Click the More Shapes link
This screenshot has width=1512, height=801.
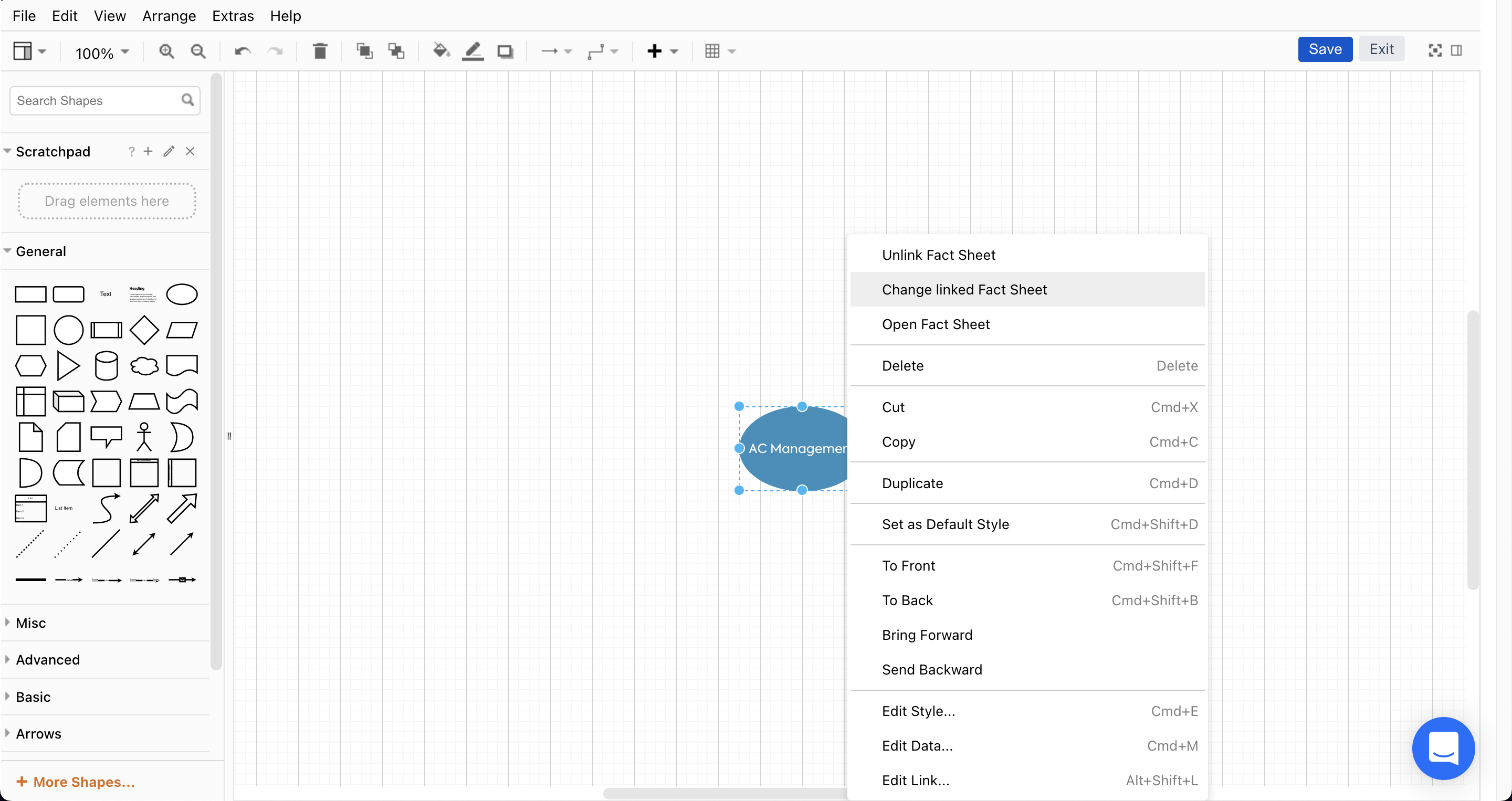[x=76, y=782]
